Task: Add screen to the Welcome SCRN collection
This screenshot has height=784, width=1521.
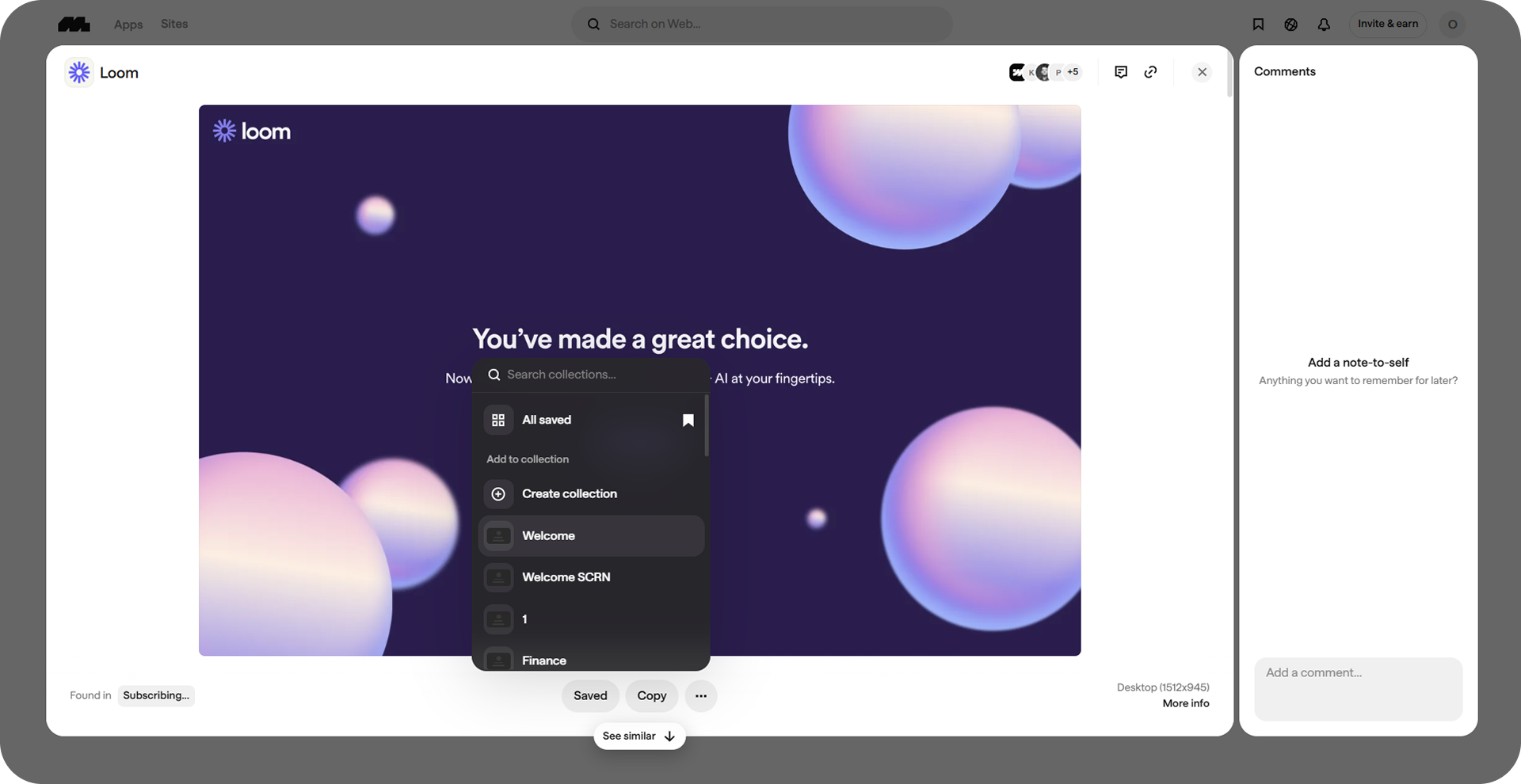Action: [591, 577]
